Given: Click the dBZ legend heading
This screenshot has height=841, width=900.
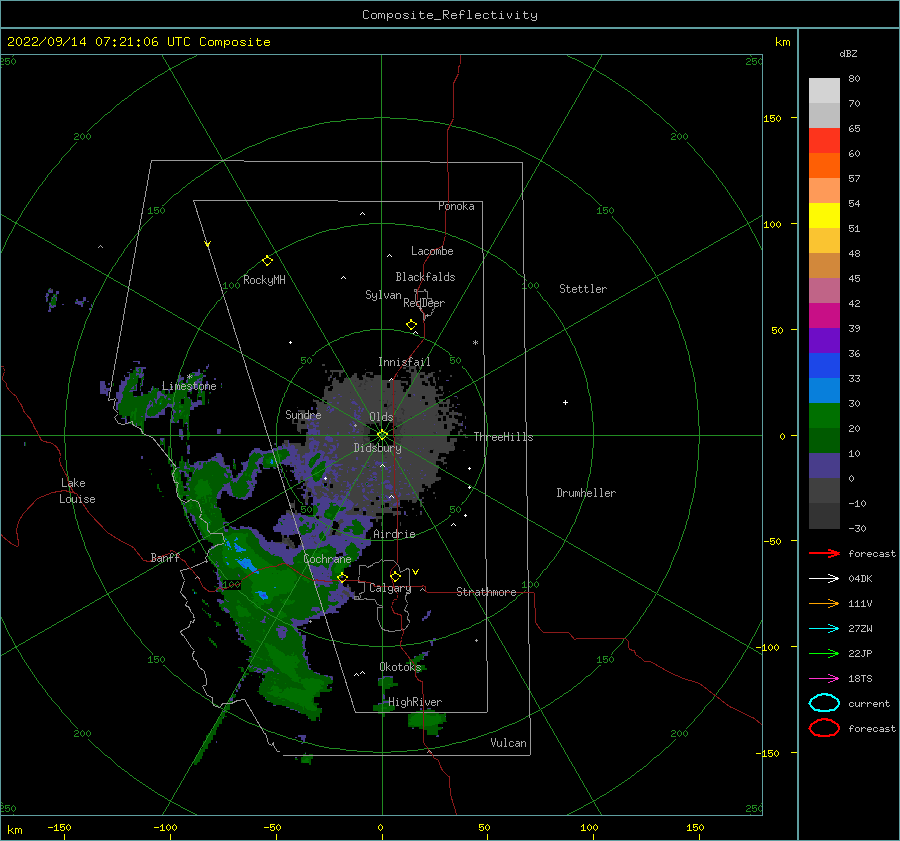Looking at the screenshot, I should click(x=848, y=54).
